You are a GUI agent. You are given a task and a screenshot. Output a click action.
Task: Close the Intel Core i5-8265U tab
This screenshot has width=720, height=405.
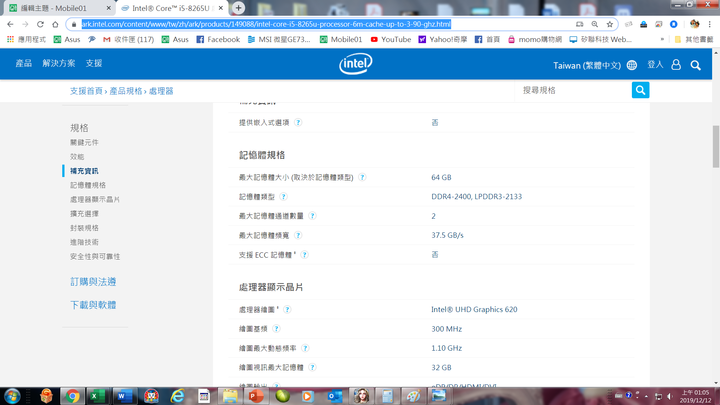pyautogui.click(x=221, y=8)
